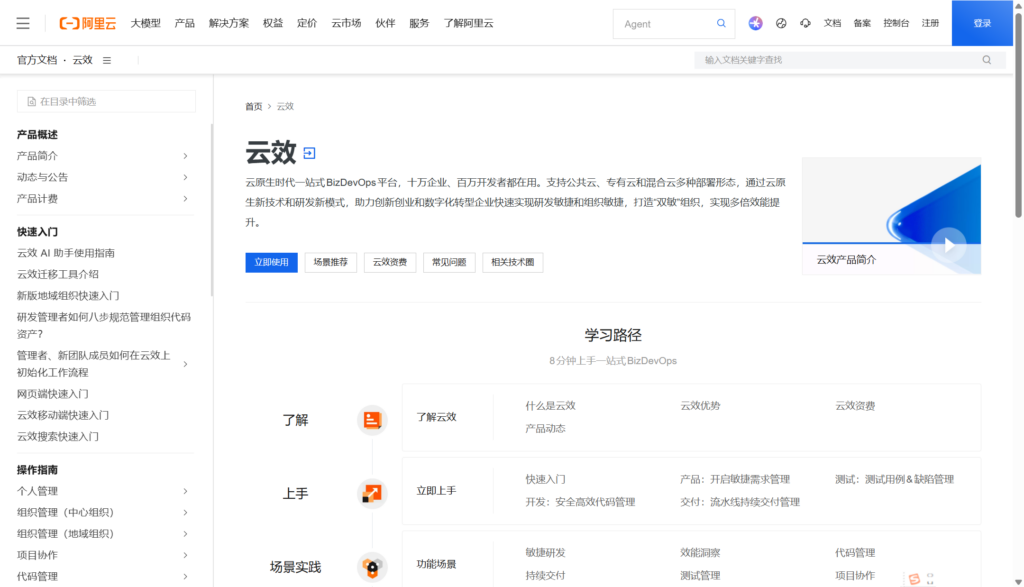The width and height of the screenshot is (1024, 587).
Task: Click the 场景实践 step icon
Action: (372, 567)
